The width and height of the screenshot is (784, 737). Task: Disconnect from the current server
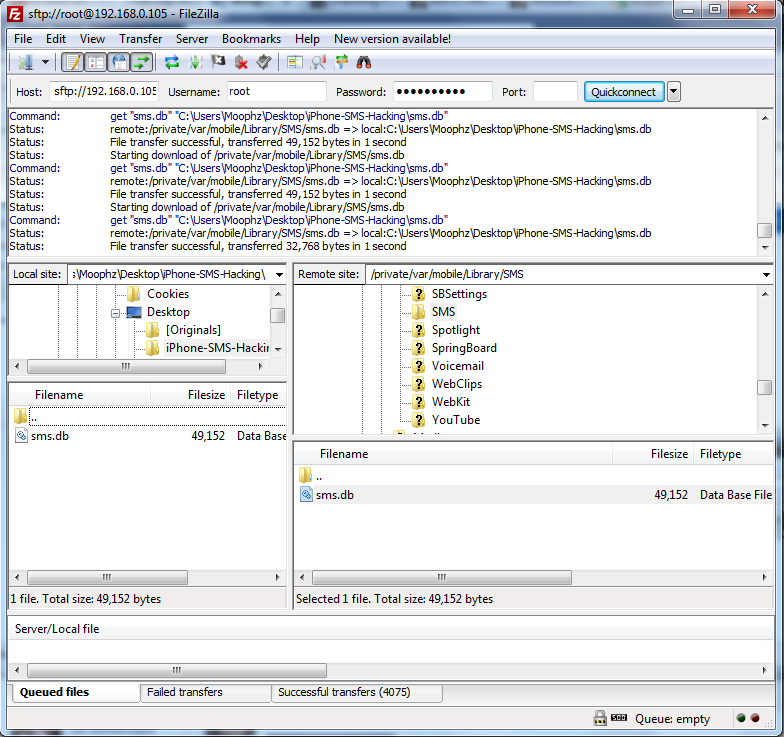click(x=241, y=62)
